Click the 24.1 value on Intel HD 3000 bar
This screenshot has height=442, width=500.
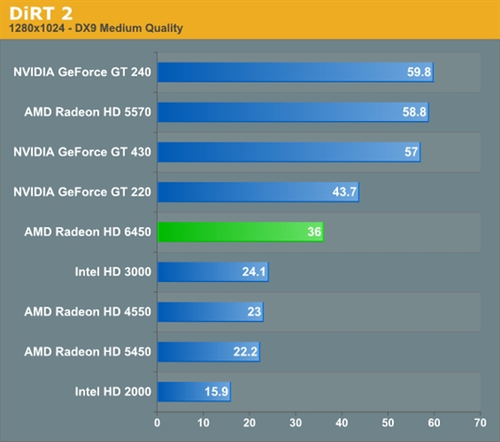pyautogui.click(x=254, y=272)
